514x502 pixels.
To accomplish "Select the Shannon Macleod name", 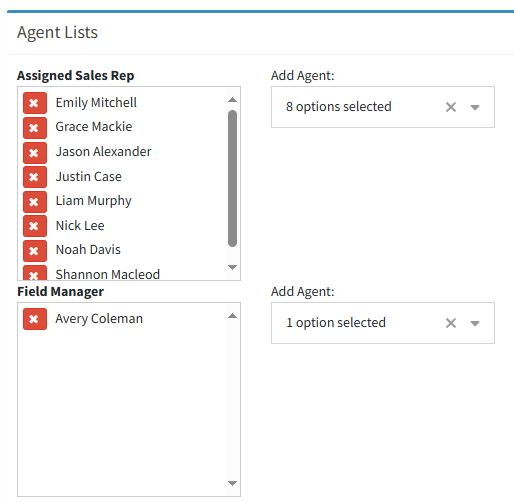I will pos(108,274).
